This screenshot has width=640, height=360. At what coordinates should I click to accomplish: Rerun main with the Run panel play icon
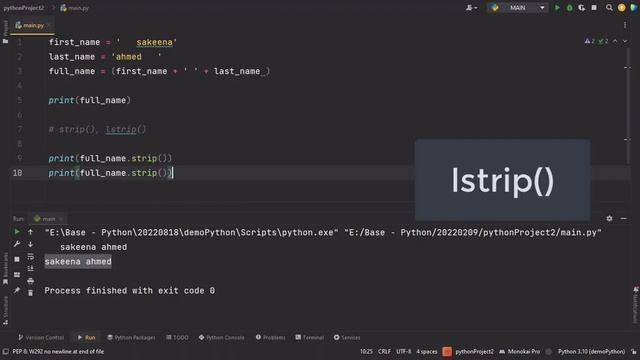tap(17, 232)
